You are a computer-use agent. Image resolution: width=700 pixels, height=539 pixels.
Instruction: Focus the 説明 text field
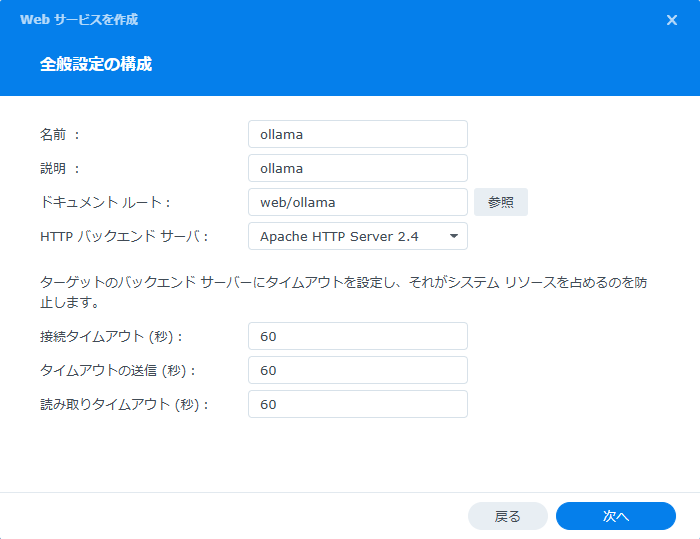[x=358, y=168]
